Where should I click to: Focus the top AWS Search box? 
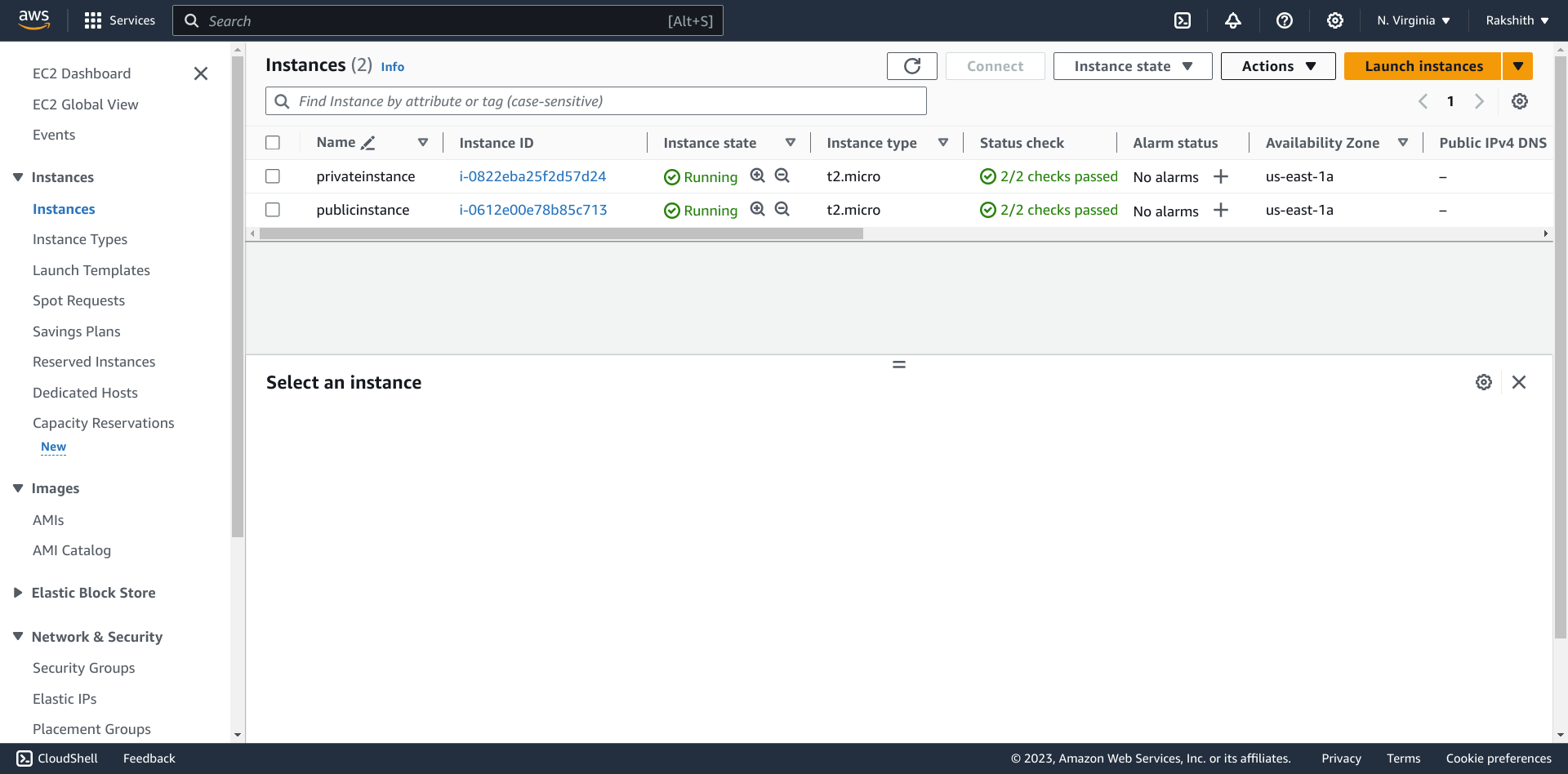(x=448, y=20)
